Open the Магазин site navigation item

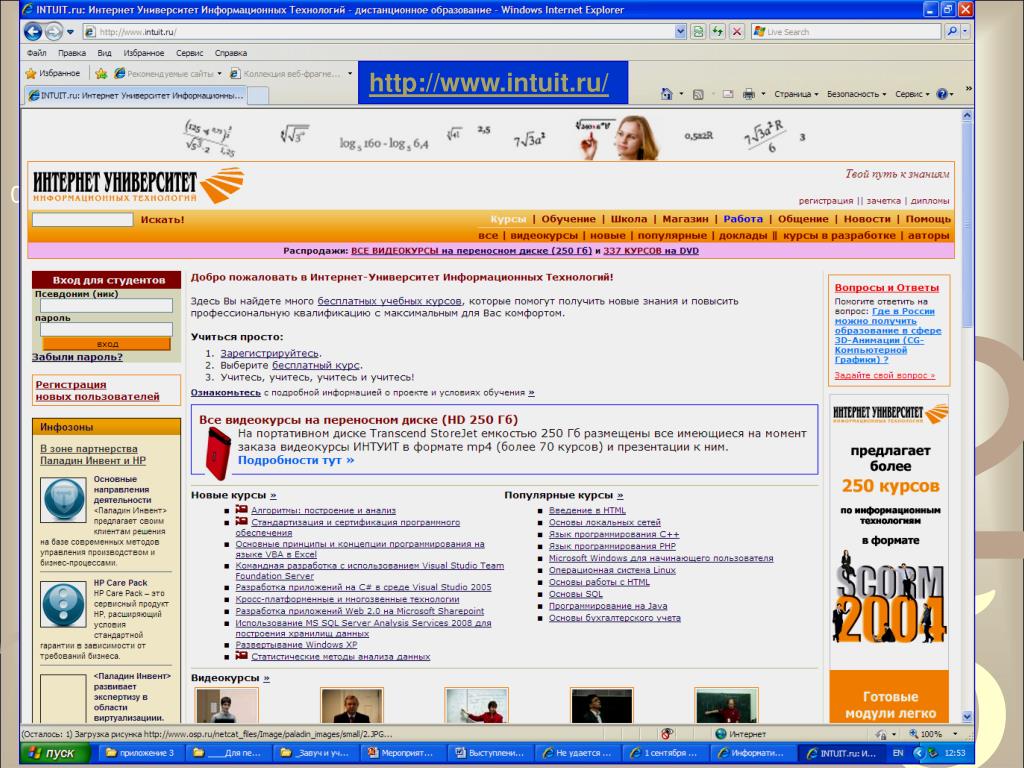pyautogui.click(x=685, y=219)
